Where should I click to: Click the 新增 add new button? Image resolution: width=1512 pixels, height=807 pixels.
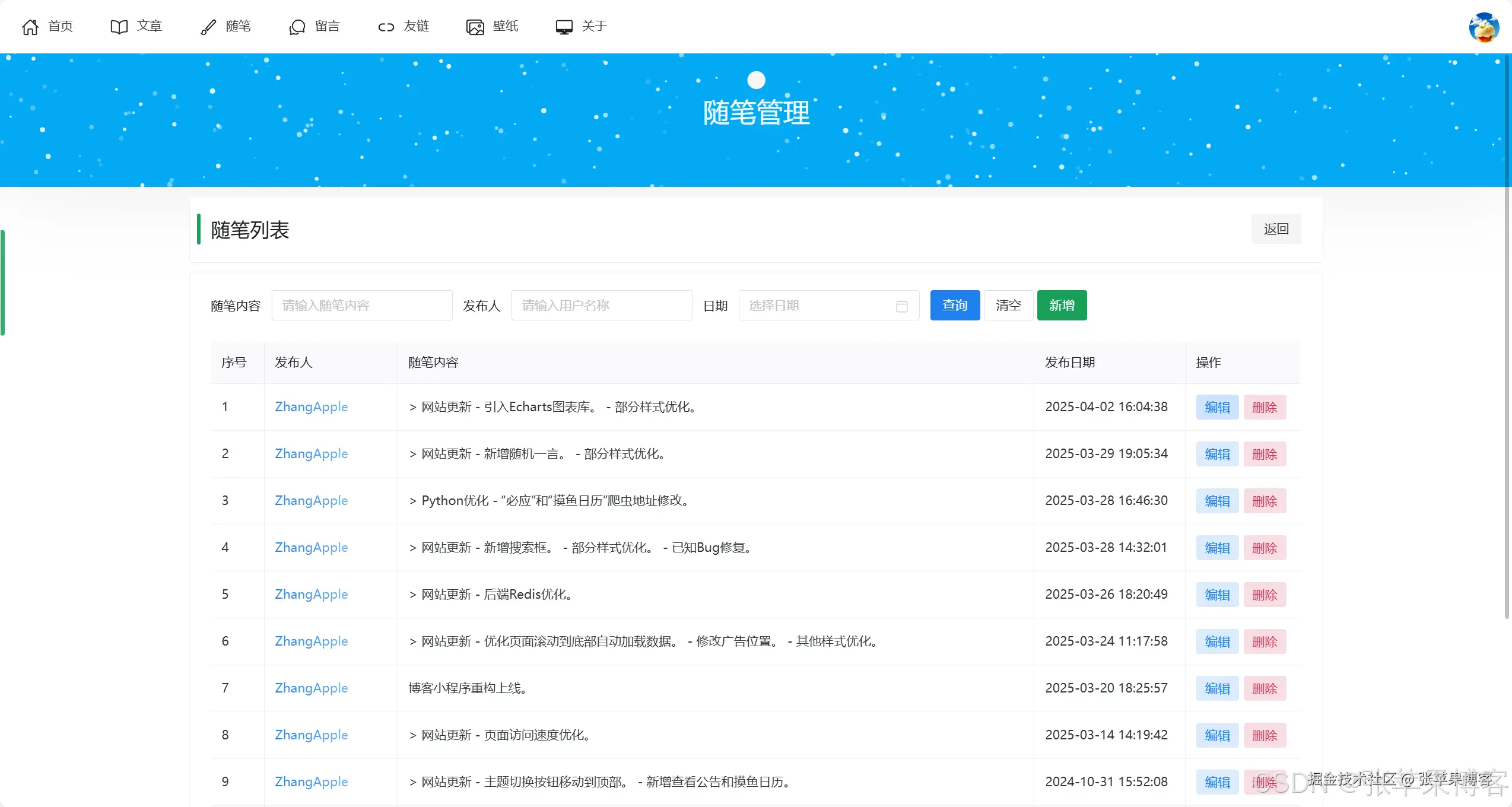click(1062, 305)
